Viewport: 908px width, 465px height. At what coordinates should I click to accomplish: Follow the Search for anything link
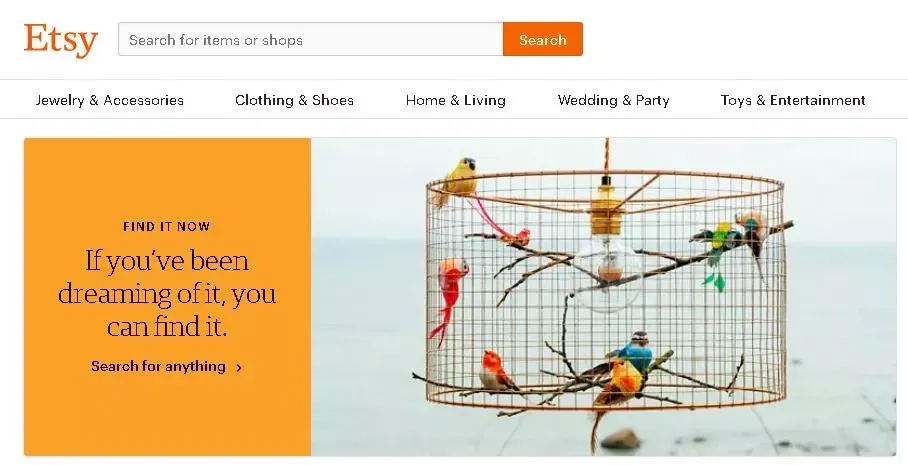158,367
